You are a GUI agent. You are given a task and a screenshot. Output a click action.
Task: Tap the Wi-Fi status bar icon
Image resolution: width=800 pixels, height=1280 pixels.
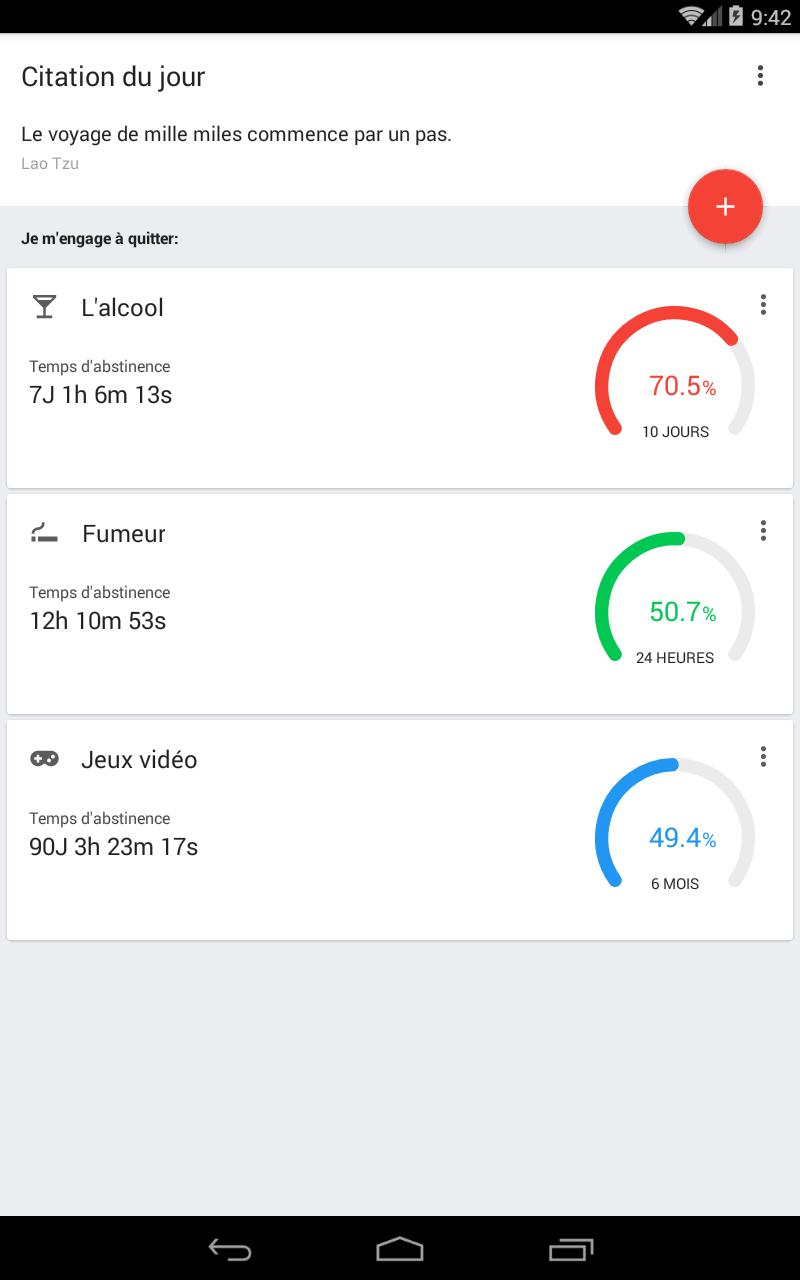click(x=692, y=16)
